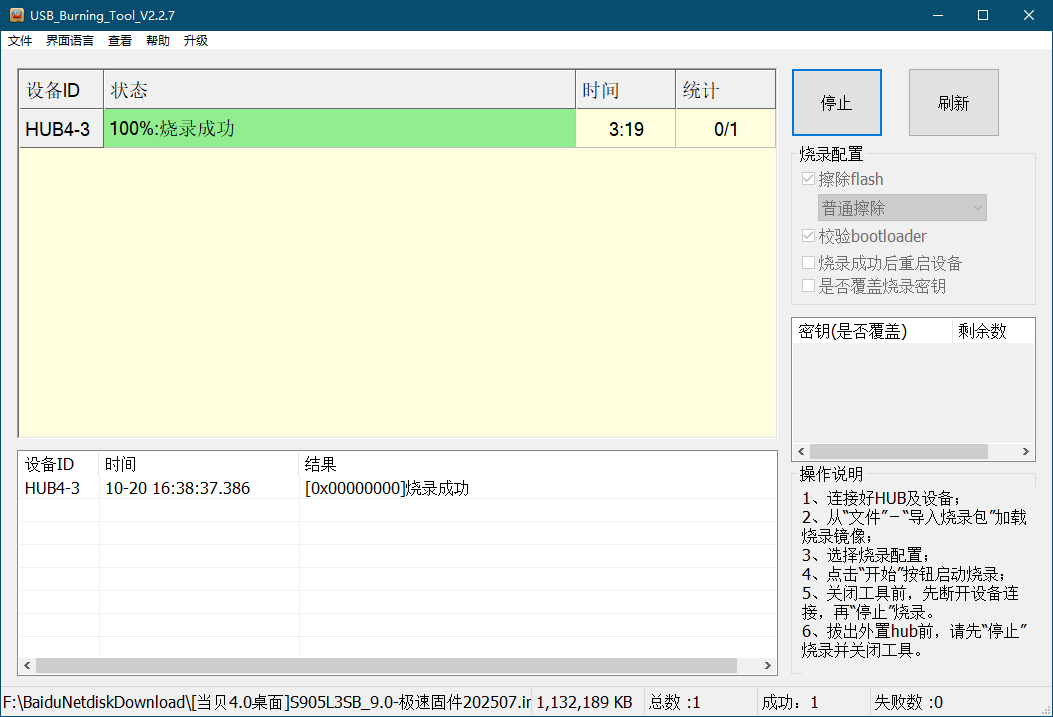The height and width of the screenshot is (717, 1053).
Task: Open the 查看 menu
Action: (119, 40)
